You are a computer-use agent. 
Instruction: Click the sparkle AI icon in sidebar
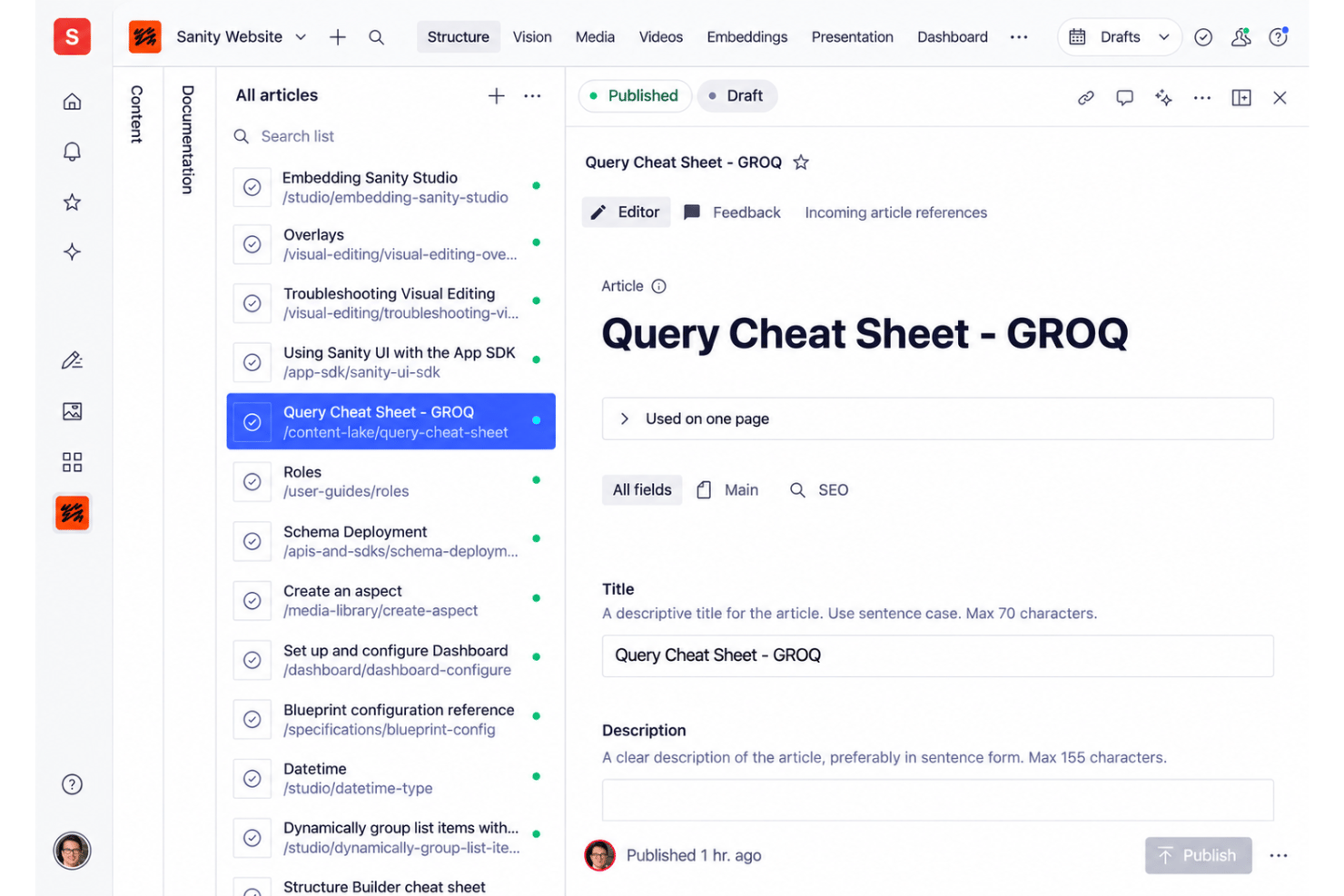point(72,251)
